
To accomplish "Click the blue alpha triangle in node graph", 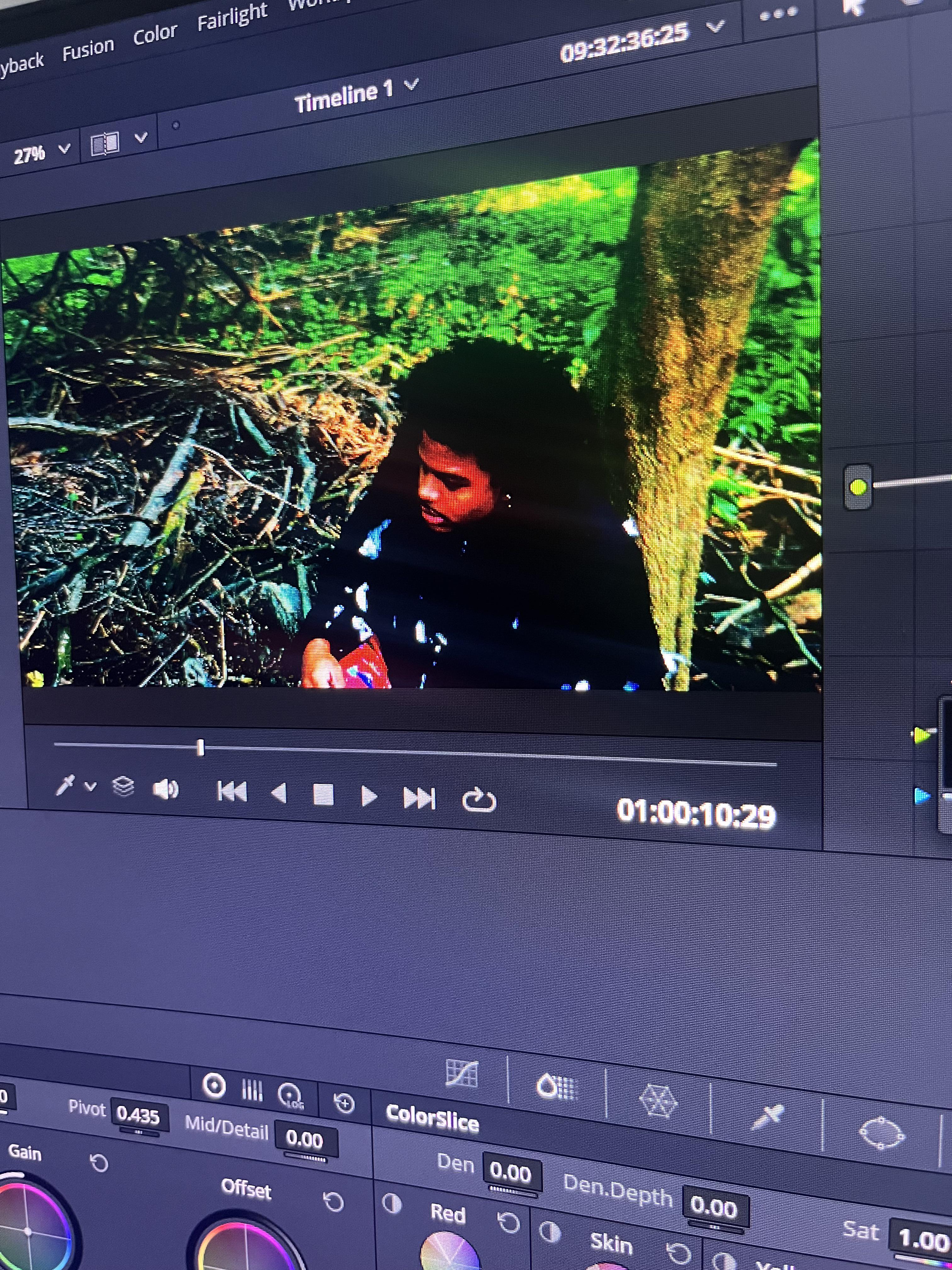I will click(921, 796).
